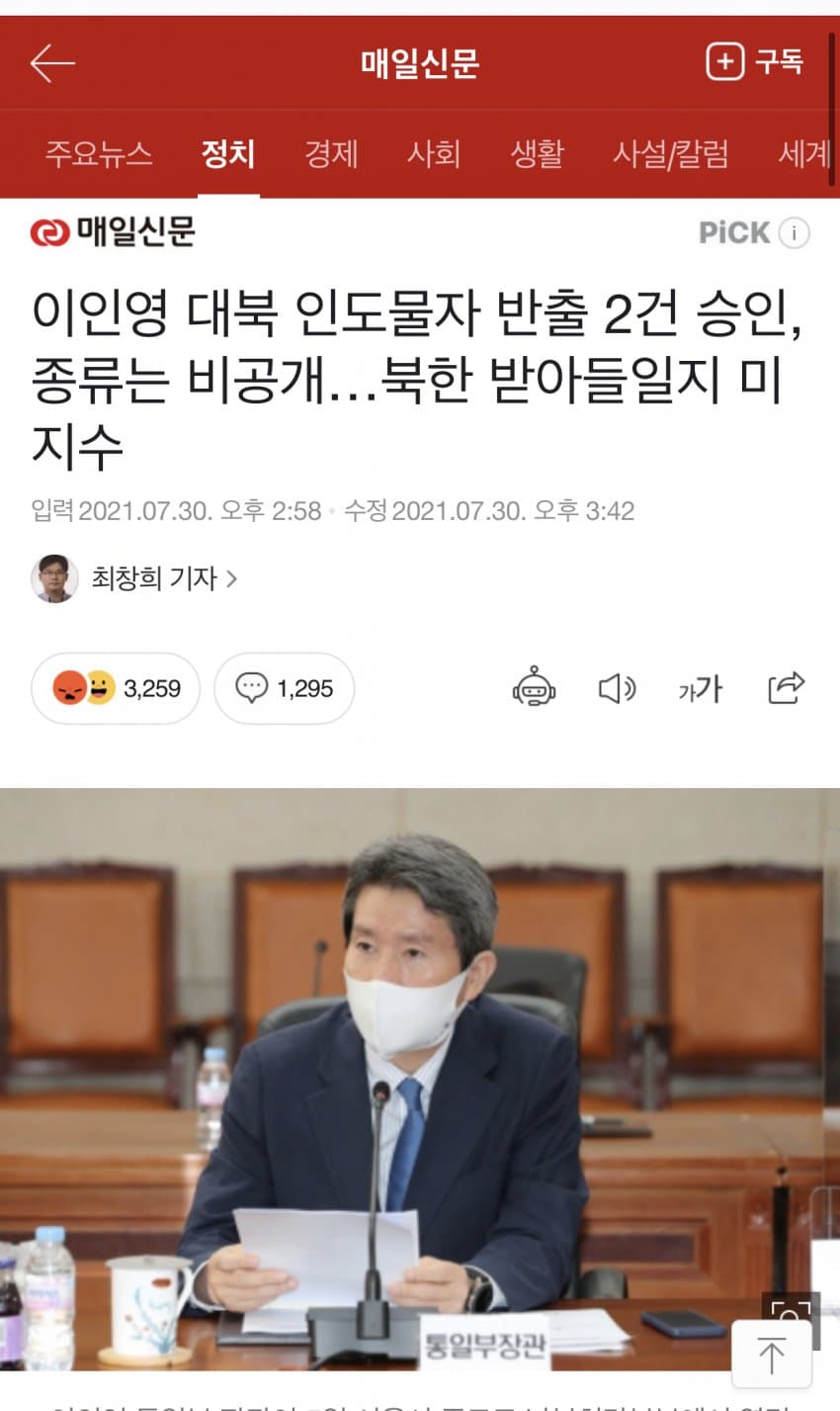
Task: Open the 가가 font size setting
Action: (x=701, y=689)
